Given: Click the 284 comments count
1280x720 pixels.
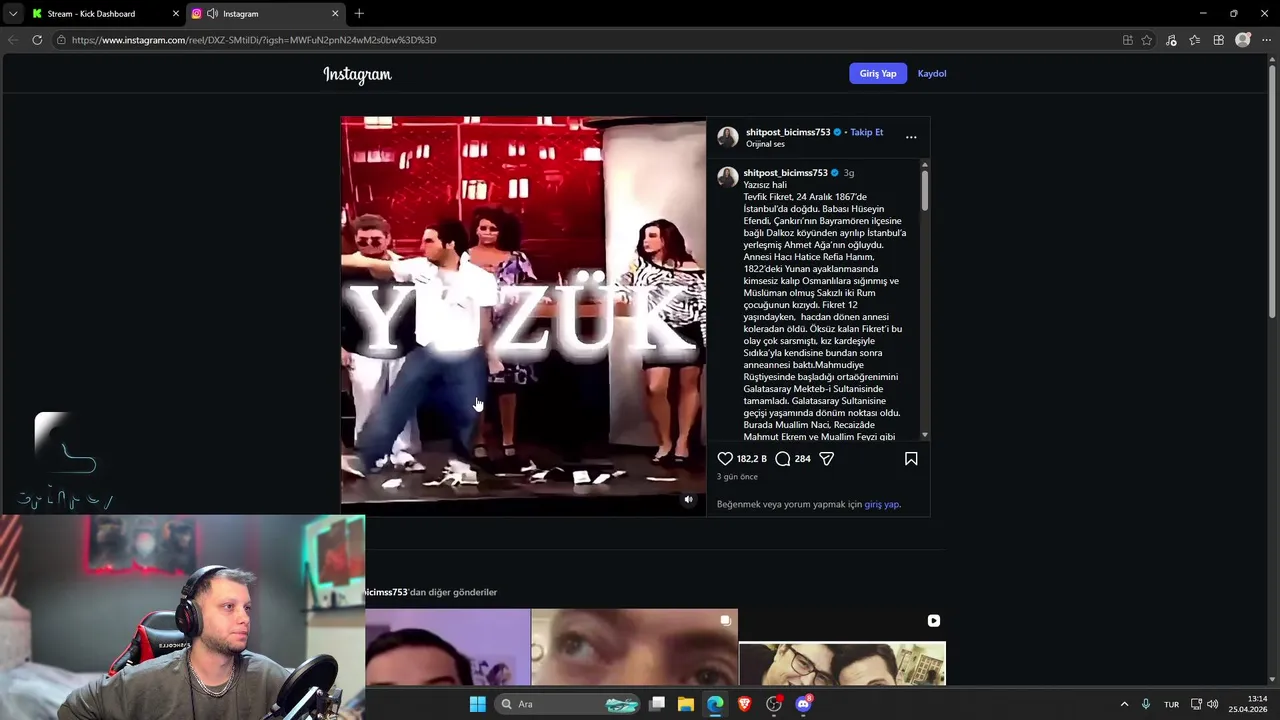Looking at the screenshot, I should tap(802, 459).
